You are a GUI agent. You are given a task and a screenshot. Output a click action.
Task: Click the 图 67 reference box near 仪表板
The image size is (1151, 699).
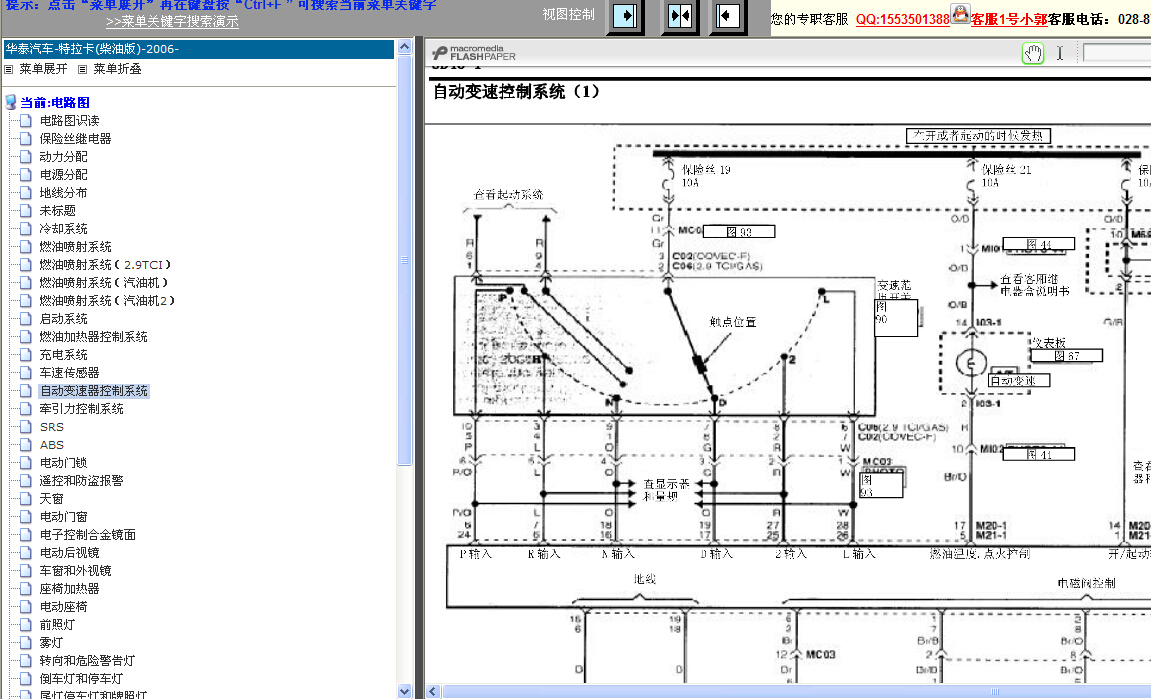[x=1066, y=355]
